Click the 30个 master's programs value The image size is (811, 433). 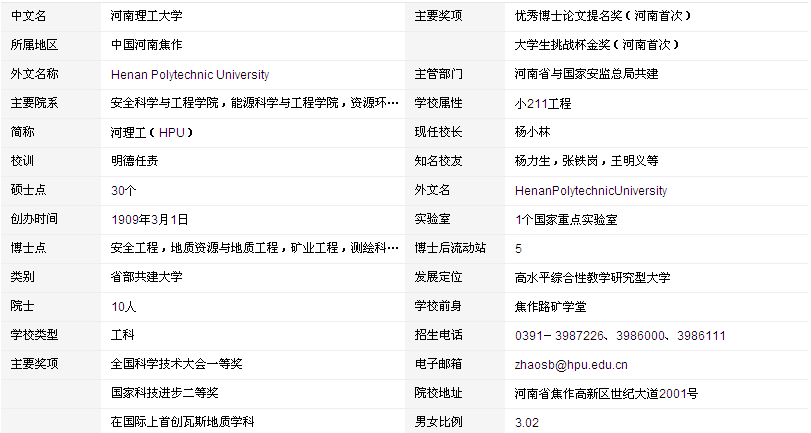pyautogui.click(x=124, y=190)
